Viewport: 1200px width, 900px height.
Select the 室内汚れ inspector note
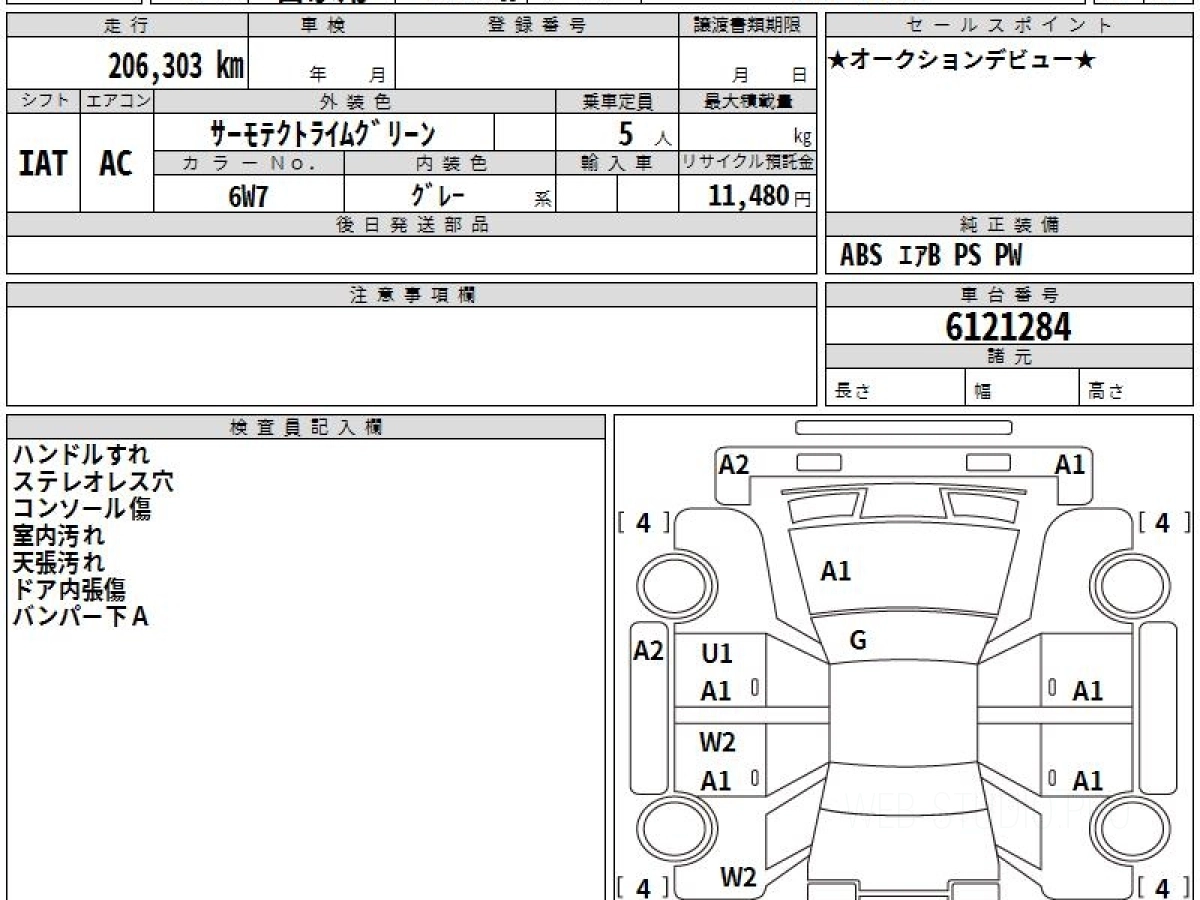coord(59,536)
